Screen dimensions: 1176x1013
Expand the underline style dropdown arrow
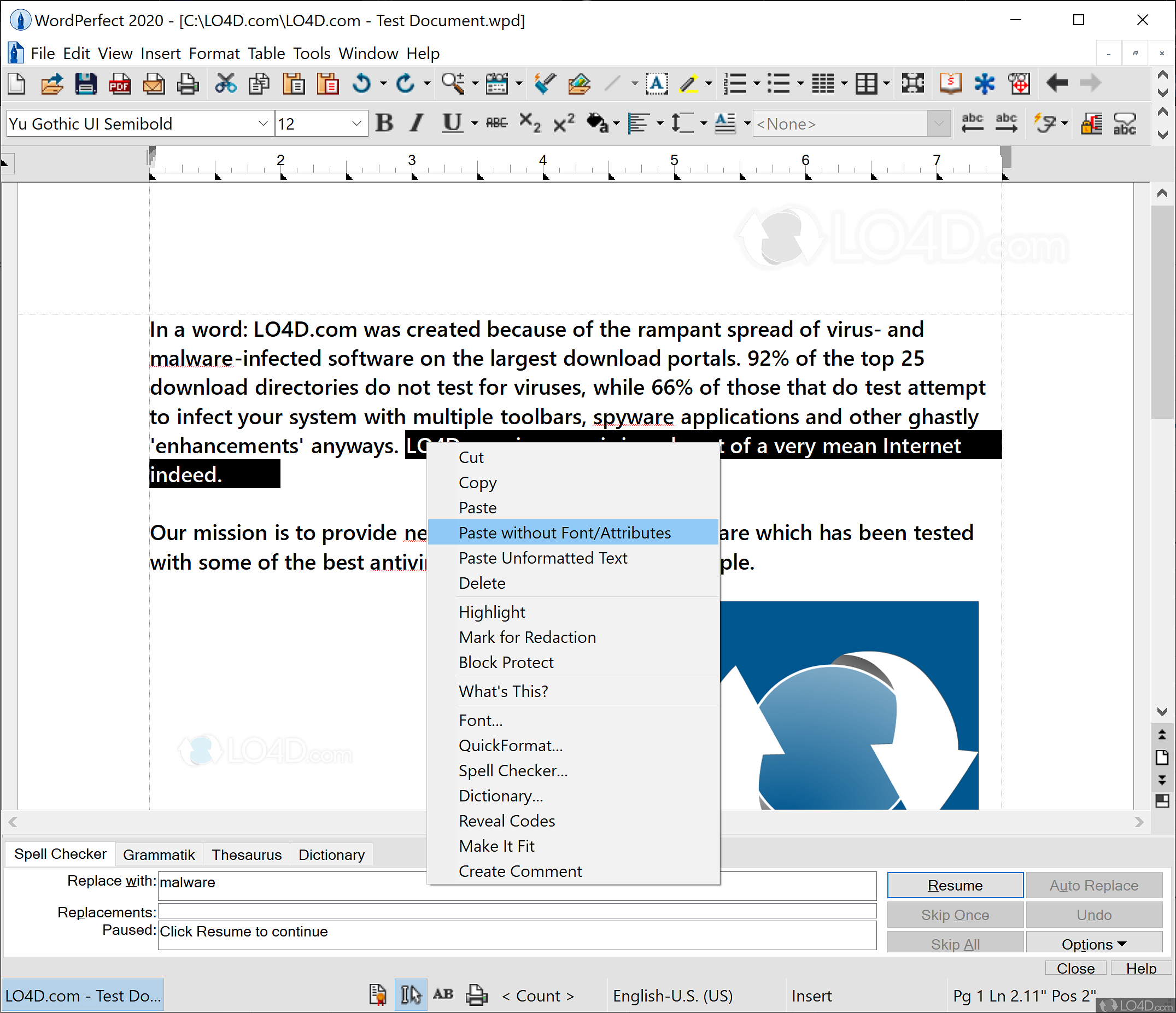click(475, 123)
